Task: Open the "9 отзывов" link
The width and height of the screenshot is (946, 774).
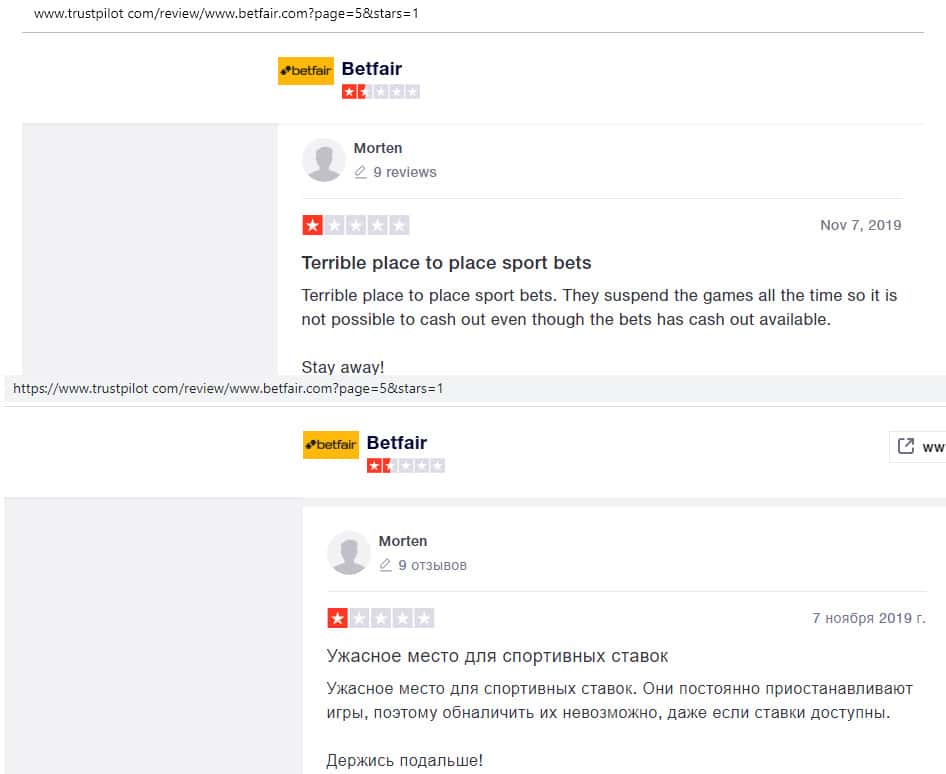Action: tap(433, 565)
